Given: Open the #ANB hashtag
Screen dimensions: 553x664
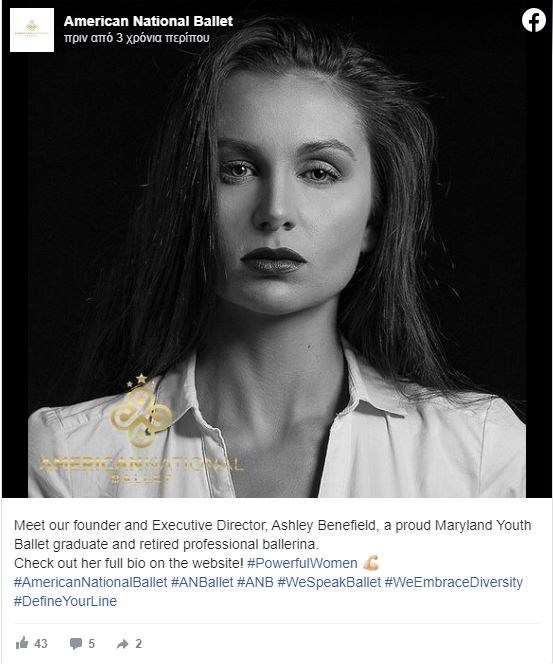Looking at the screenshot, I should click(x=255, y=582).
